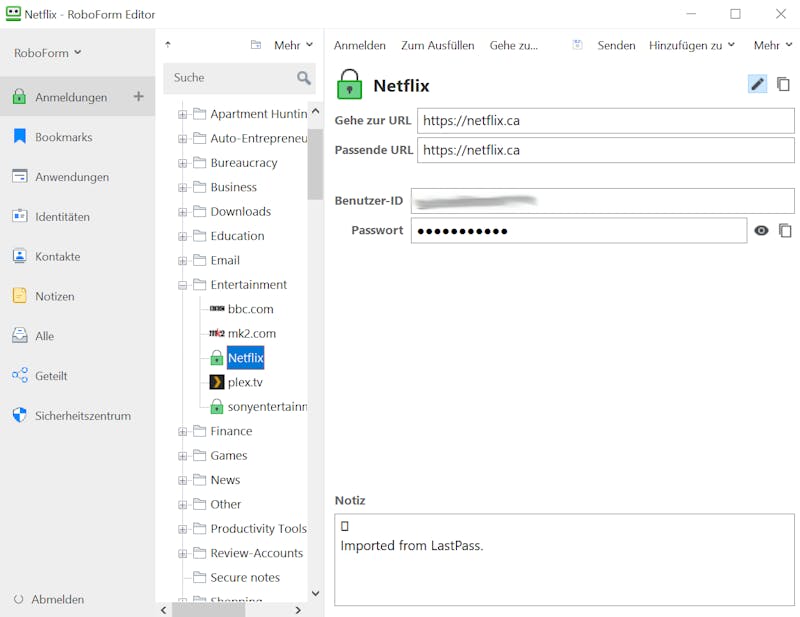This screenshot has width=800, height=617.
Task: Click the search magnifier icon
Action: point(304,78)
